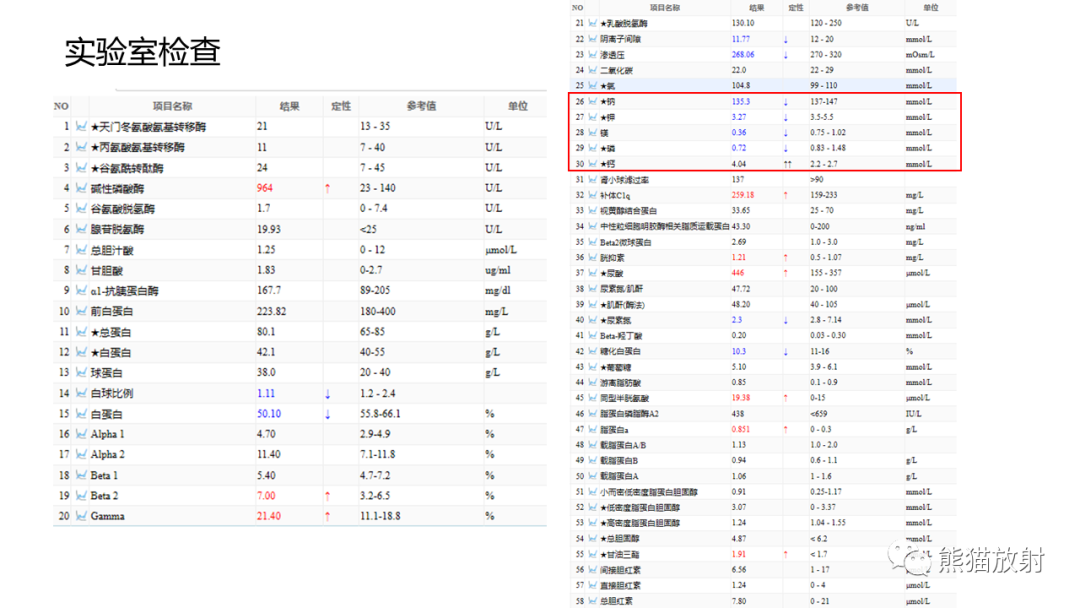The image size is (1080, 608).
Task: Select the result value 4.04
Action: click(x=738, y=164)
